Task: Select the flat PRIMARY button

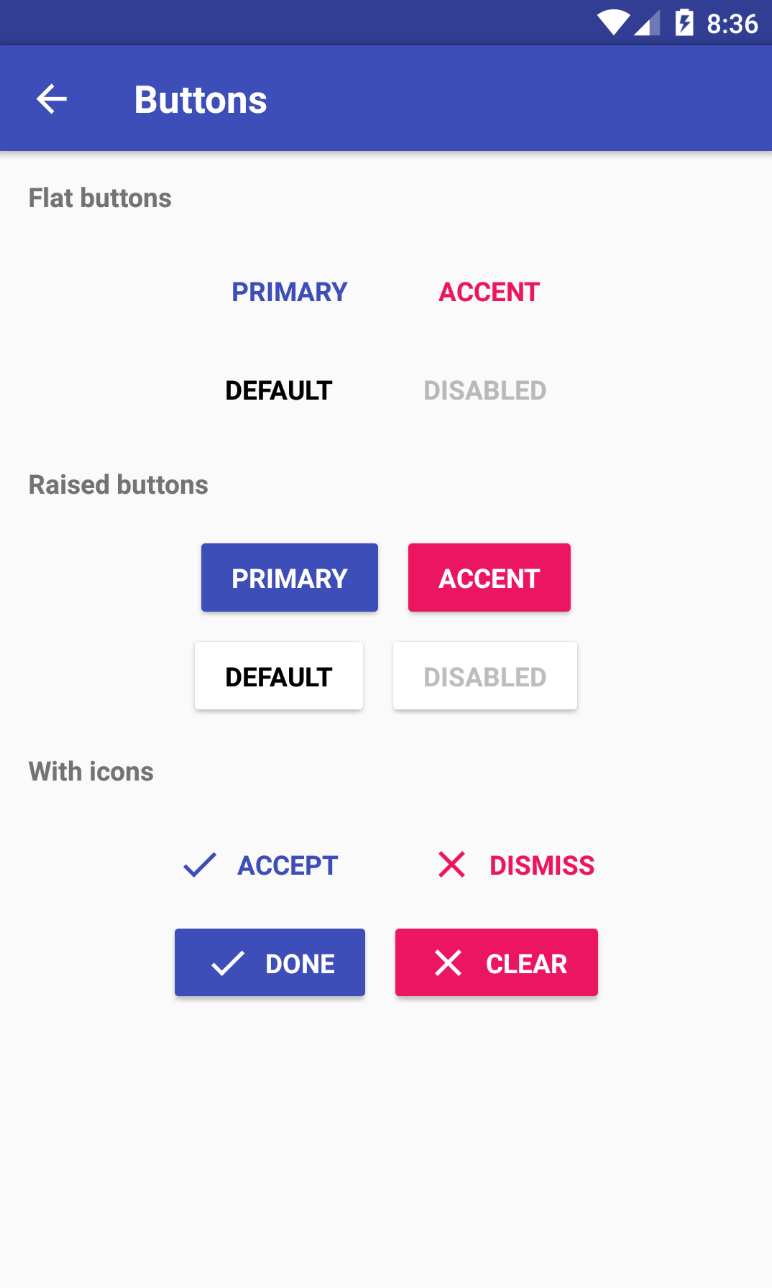Action: [x=289, y=291]
